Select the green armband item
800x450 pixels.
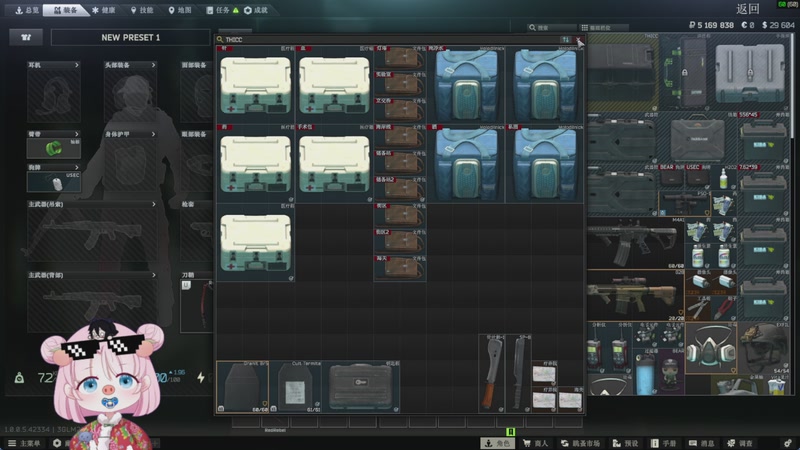pos(54,148)
